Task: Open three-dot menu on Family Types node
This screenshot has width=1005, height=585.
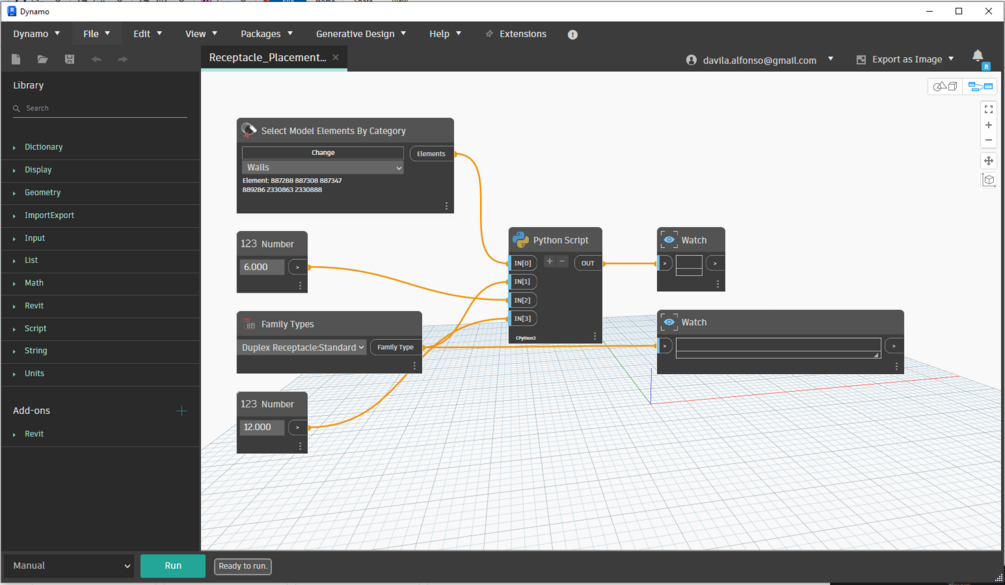Action: click(x=414, y=366)
